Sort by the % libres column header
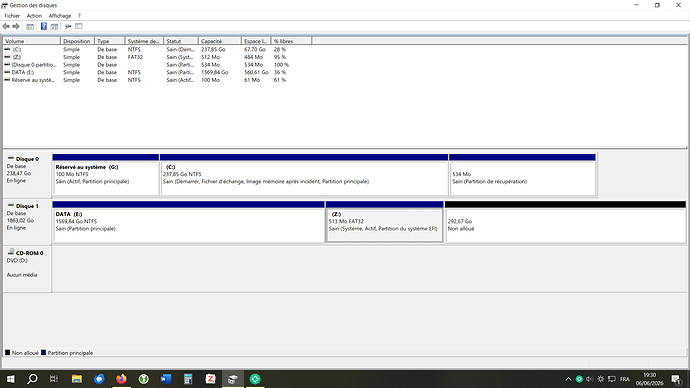The image size is (690, 388). tap(291, 41)
